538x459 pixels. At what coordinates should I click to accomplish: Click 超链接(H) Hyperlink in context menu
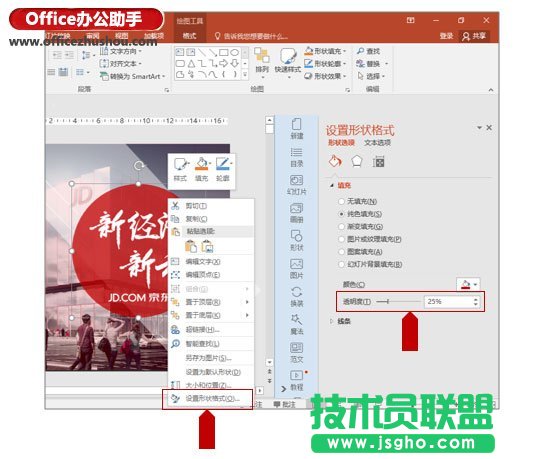(211, 330)
